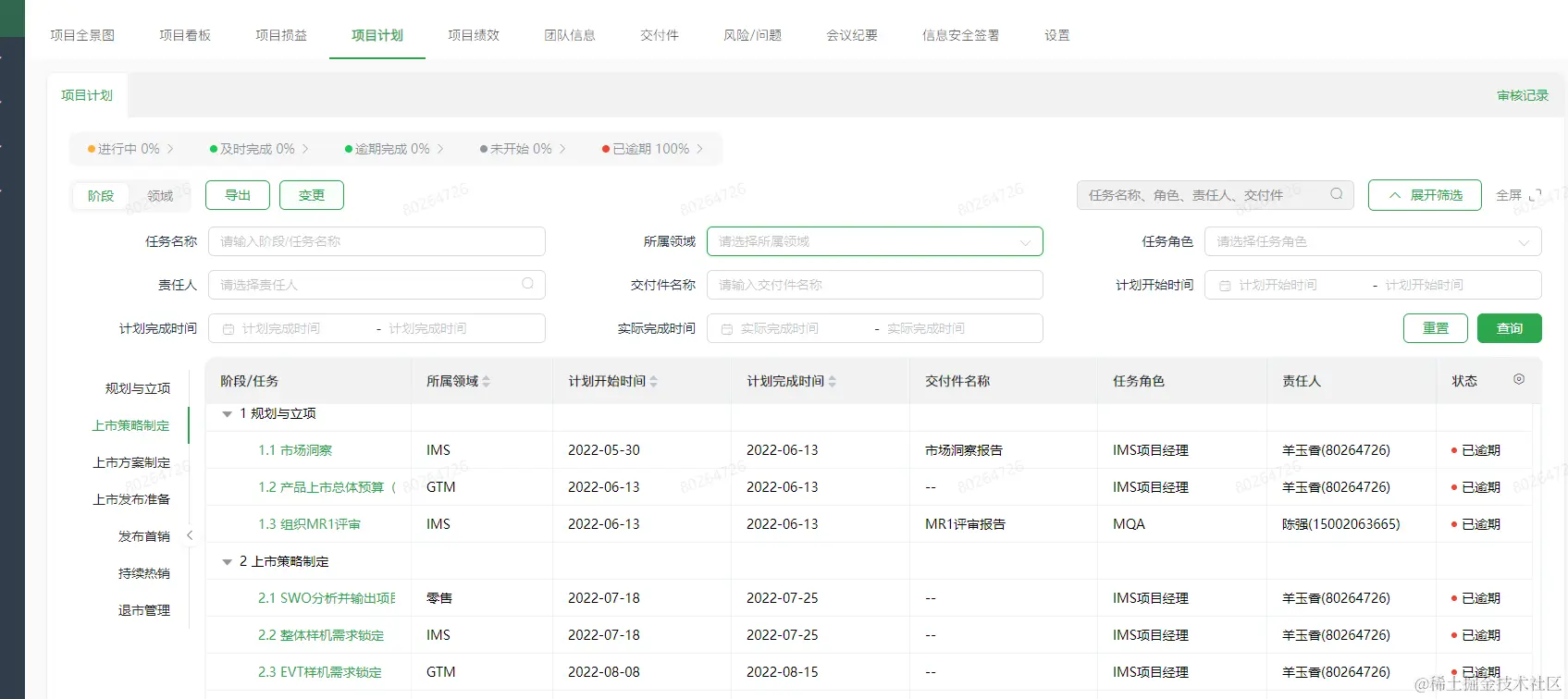Switch the view toggle to 领域
The height and width of the screenshot is (699, 1568).
pyautogui.click(x=160, y=195)
